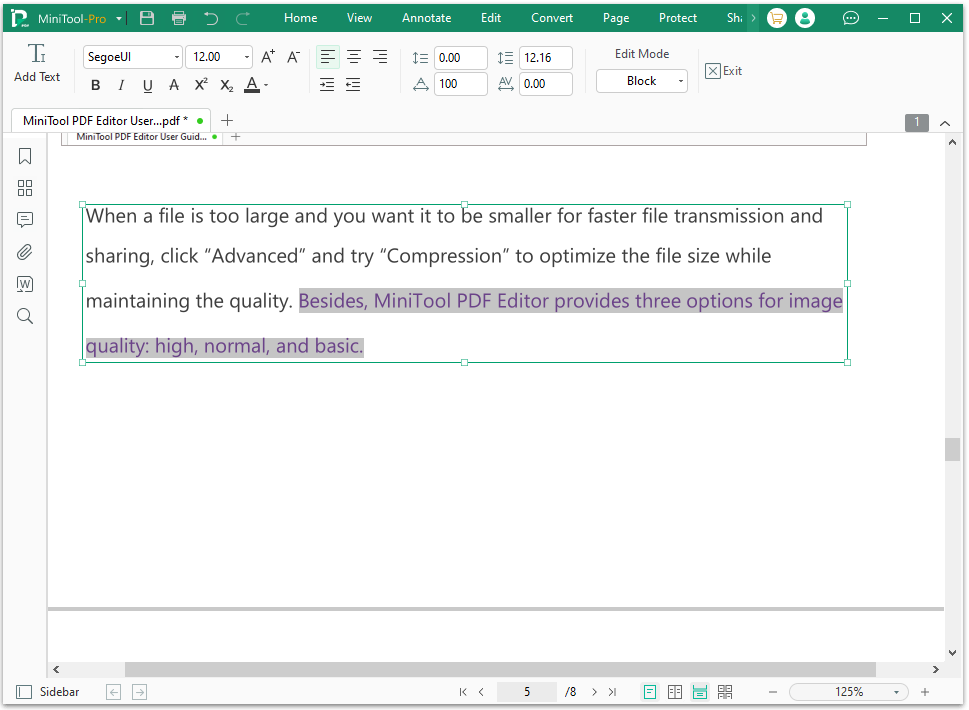Collapse the ribbon with the up chevron

[x=945, y=124]
